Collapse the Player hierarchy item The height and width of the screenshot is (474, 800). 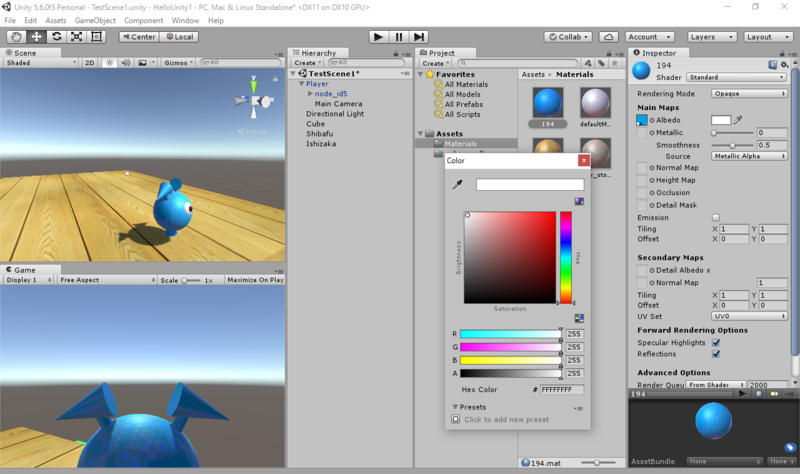pyautogui.click(x=302, y=84)
